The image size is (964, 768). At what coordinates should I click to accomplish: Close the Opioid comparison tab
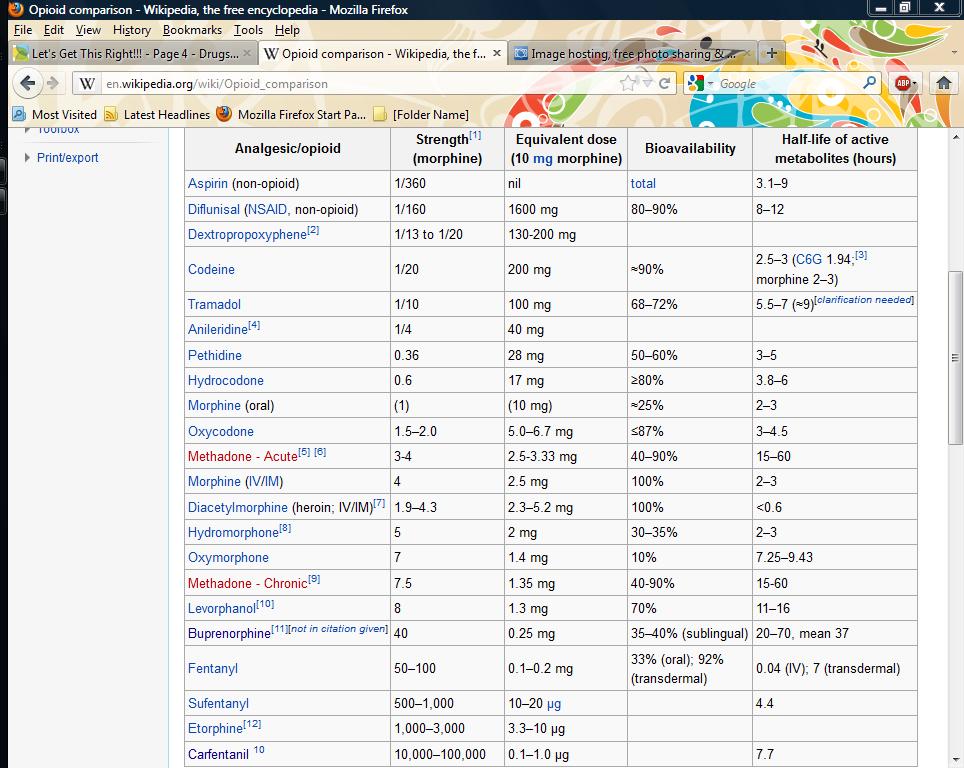[497, 53]
